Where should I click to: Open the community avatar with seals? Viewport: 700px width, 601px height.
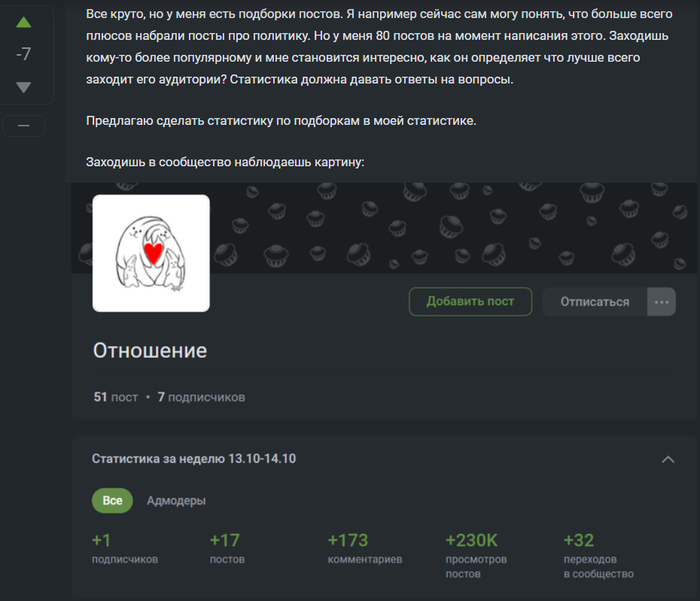[151, 253]
